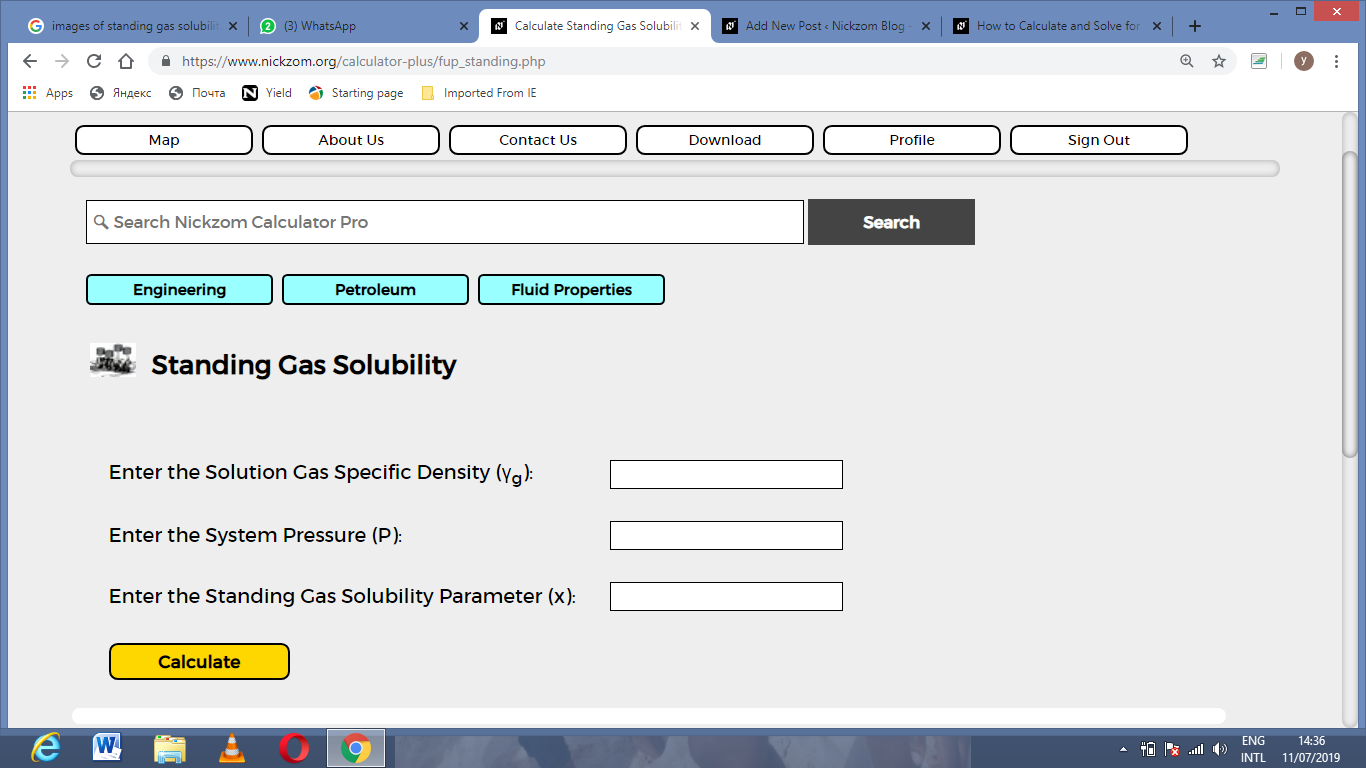Open the Apps bookmarks shortcut
Image resolution: width=1366 pixels, height=768 pixels.
47,93
